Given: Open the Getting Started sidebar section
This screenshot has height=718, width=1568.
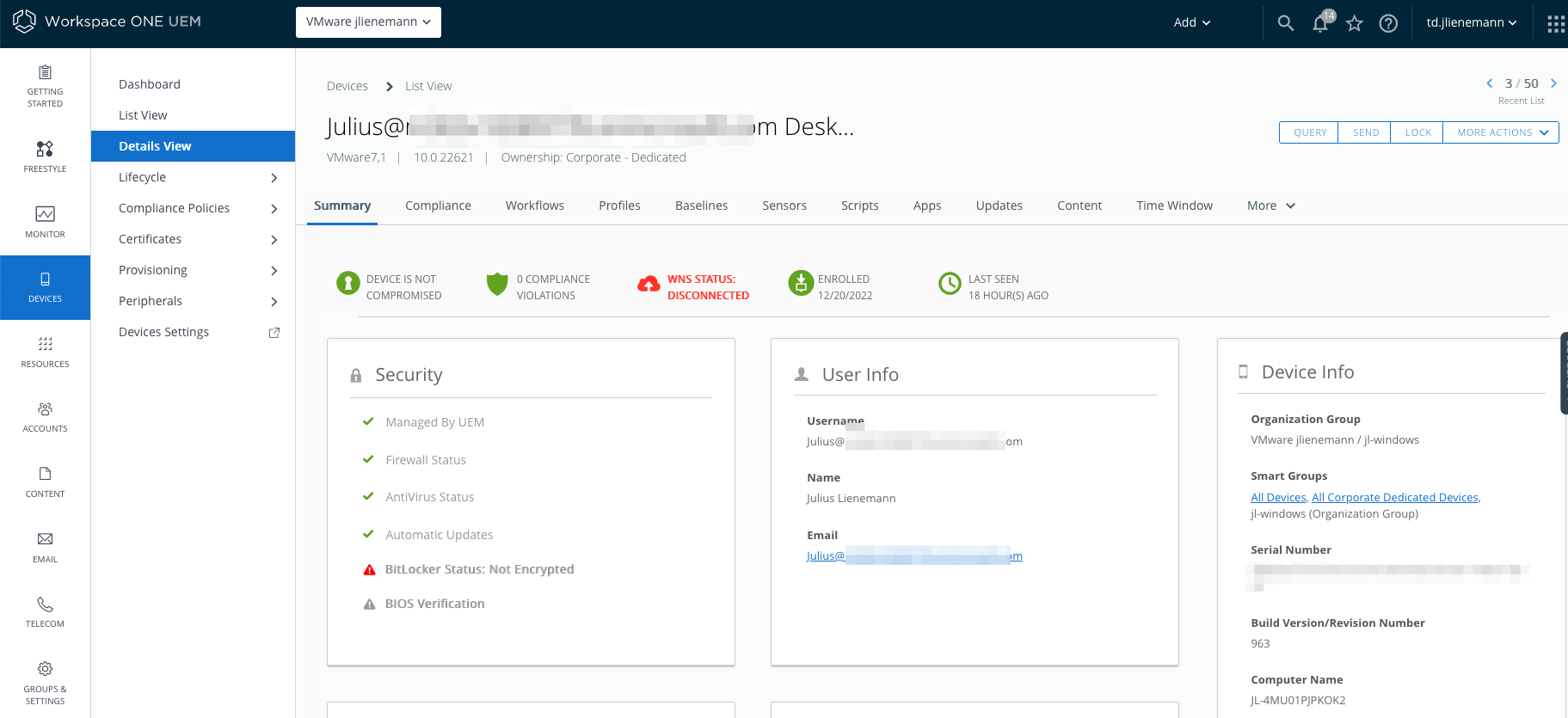Looking at the screenshot, I should 45,85.
